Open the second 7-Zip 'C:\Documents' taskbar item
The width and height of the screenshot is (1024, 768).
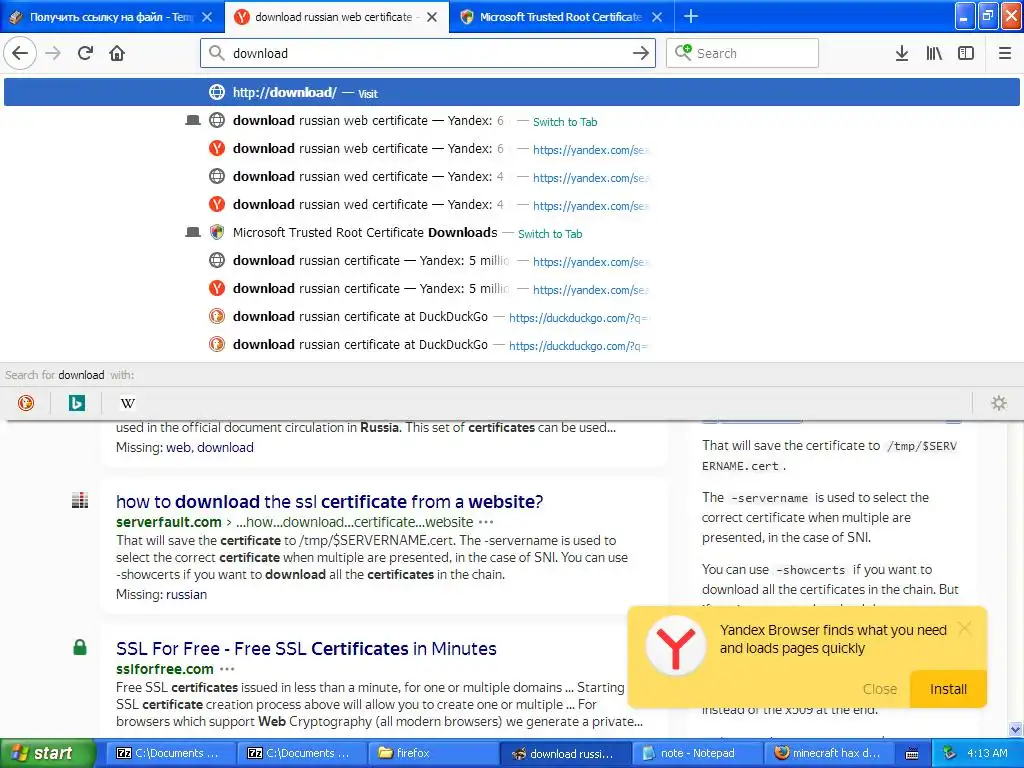point(302,753)
